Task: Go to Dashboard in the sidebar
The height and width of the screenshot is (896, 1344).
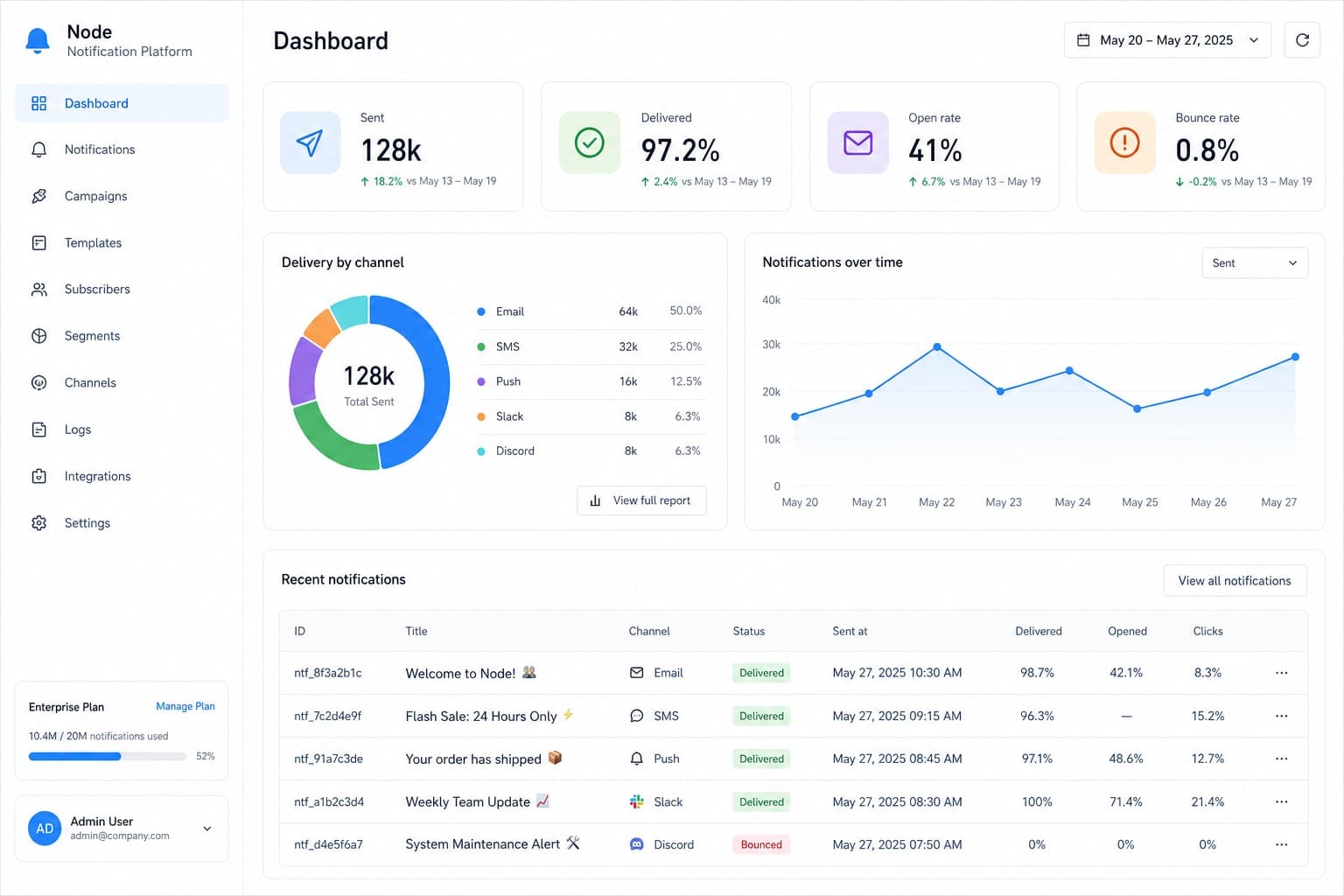Action: pyautogui.click(x=122, y=103)
